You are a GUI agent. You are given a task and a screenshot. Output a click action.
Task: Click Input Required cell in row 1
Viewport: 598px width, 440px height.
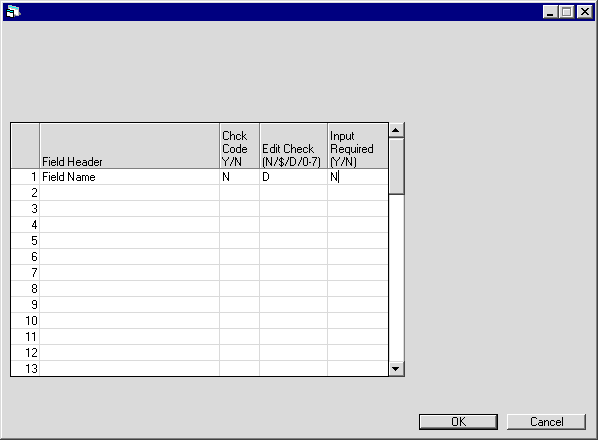point(358,177)
